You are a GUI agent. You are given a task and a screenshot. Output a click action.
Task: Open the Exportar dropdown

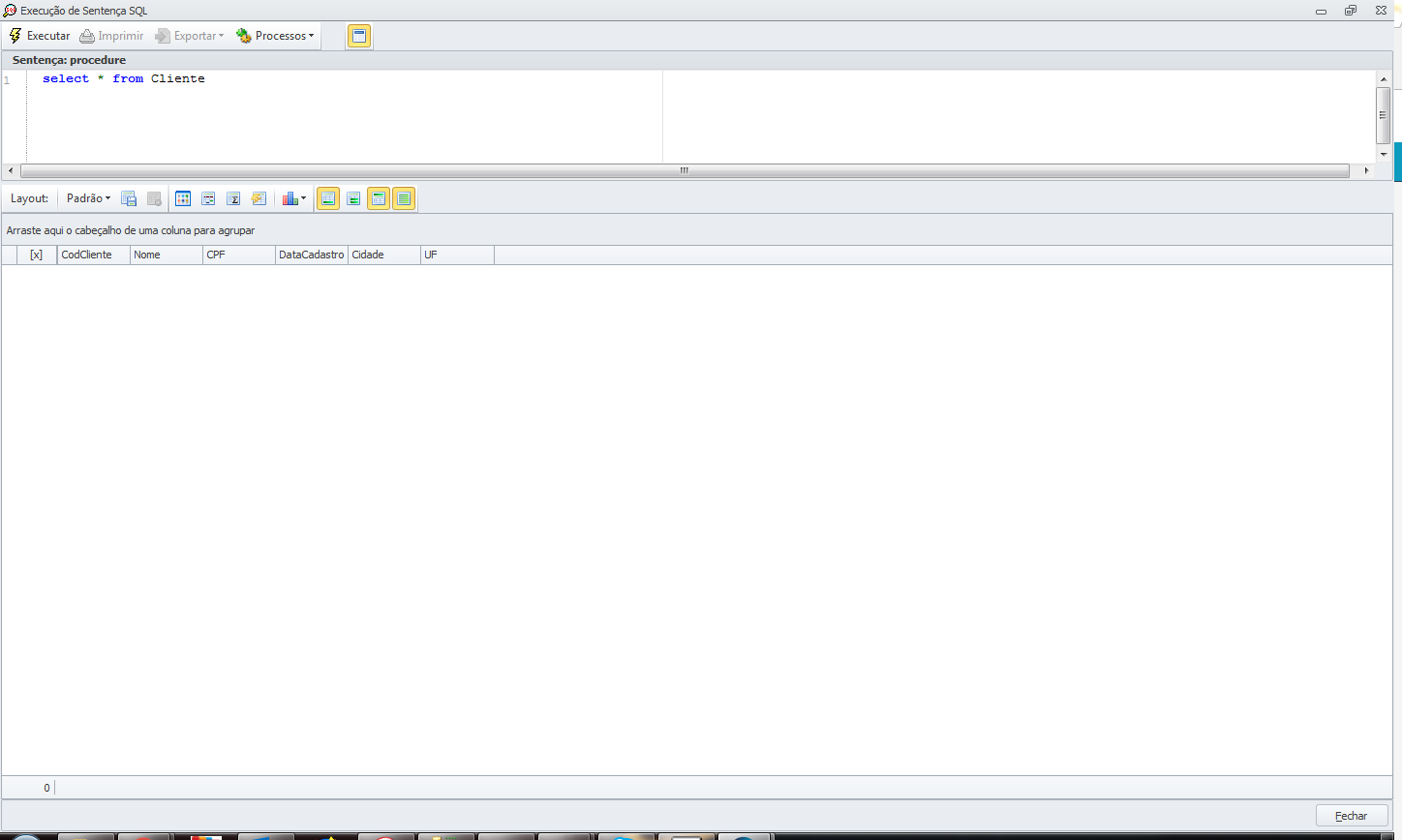[190, 36]
